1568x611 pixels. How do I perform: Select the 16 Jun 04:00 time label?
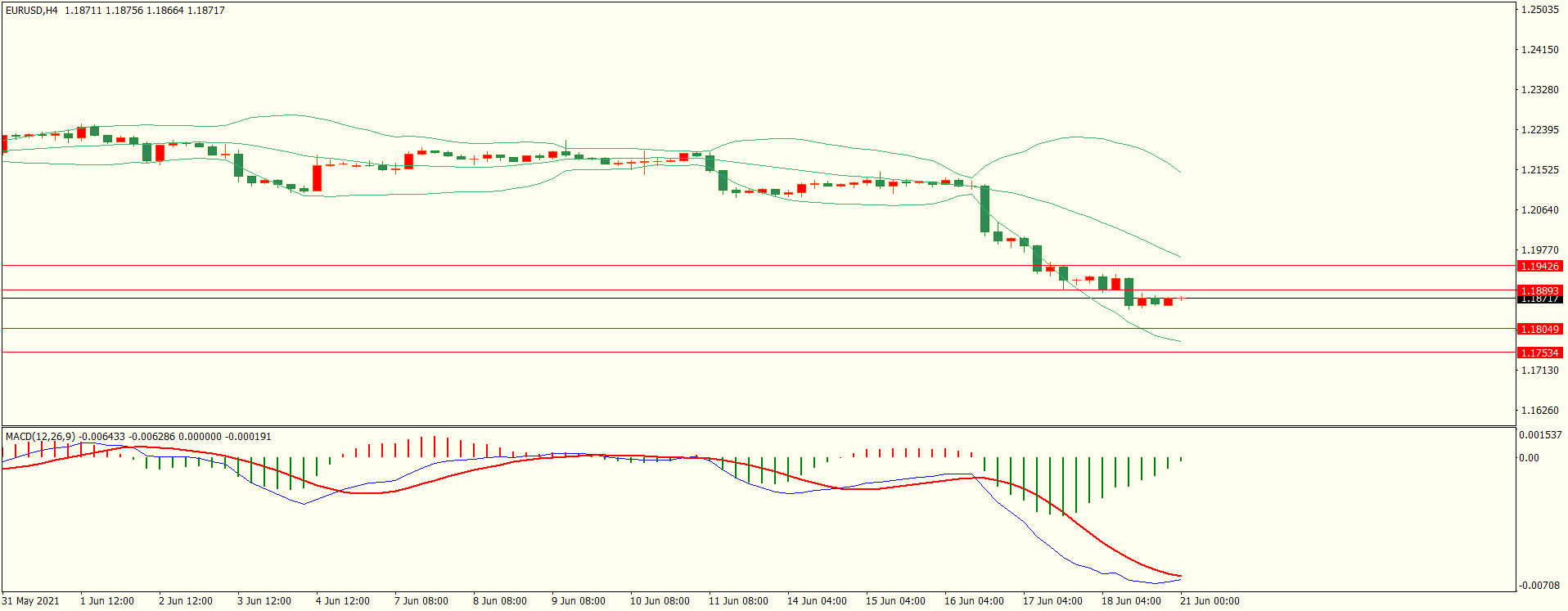coord(973,601)
